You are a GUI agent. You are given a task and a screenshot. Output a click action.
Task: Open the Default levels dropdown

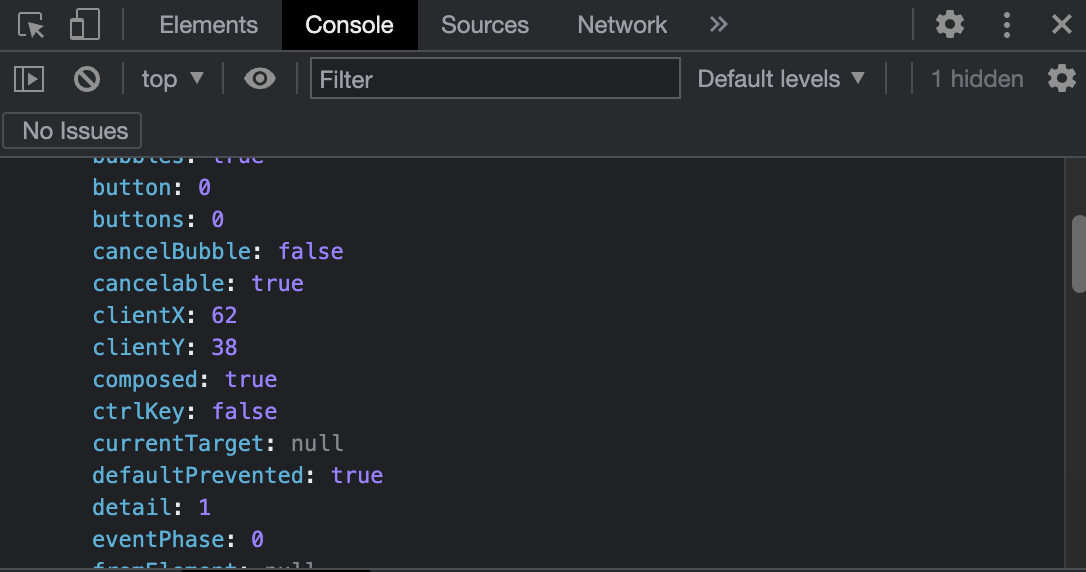point(781,79)
